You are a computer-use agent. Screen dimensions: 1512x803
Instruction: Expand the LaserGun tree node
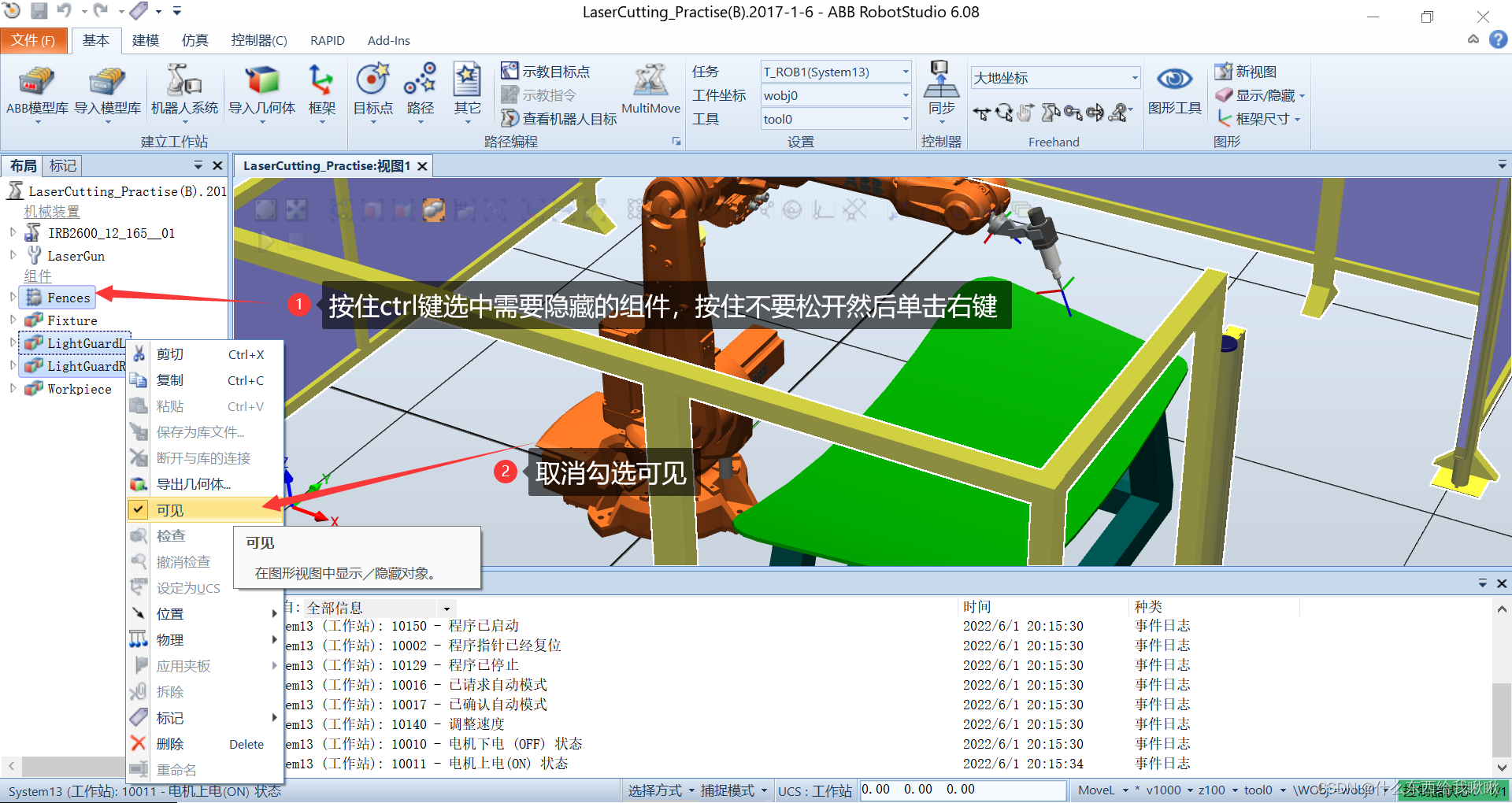coord(13,255)
